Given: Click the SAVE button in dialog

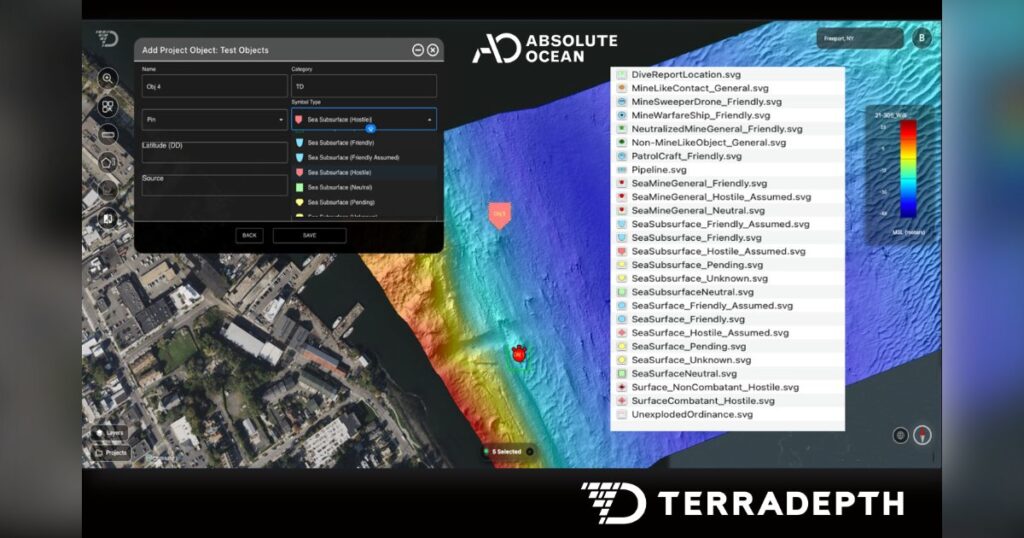Looking at the screenshot, I should point(310,236).
